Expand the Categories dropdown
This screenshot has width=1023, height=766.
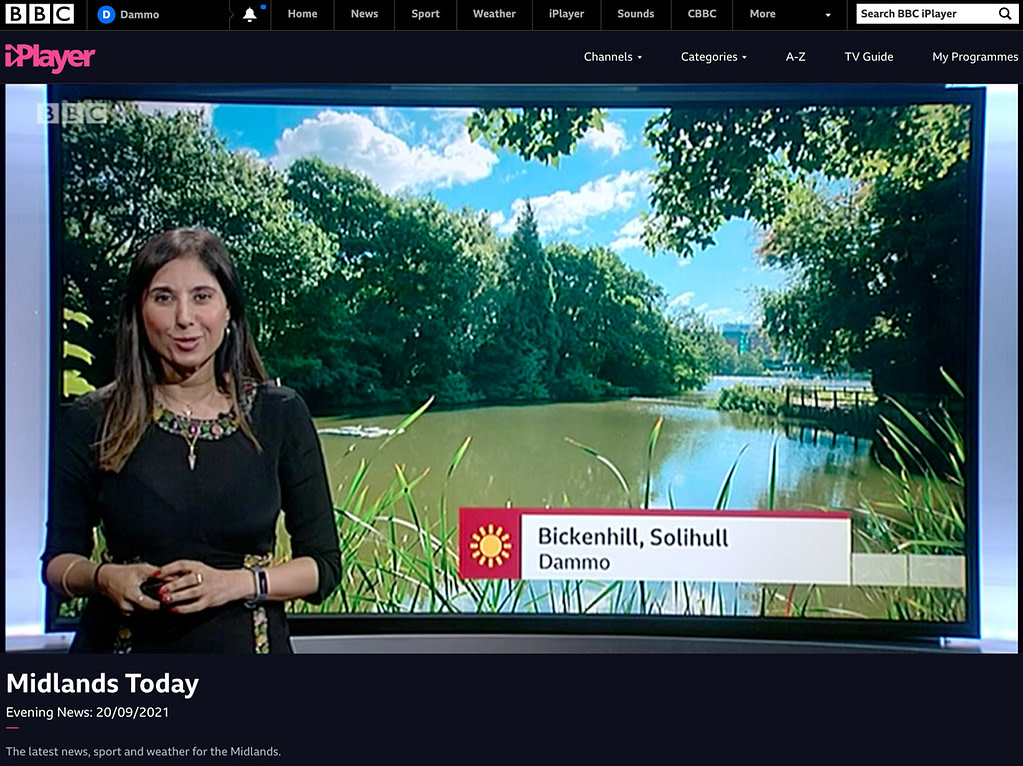click(714, 57)
